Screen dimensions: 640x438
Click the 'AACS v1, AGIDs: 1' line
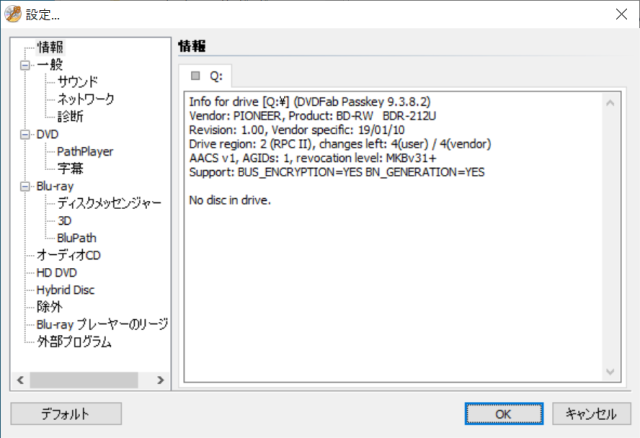click(313, 158)
